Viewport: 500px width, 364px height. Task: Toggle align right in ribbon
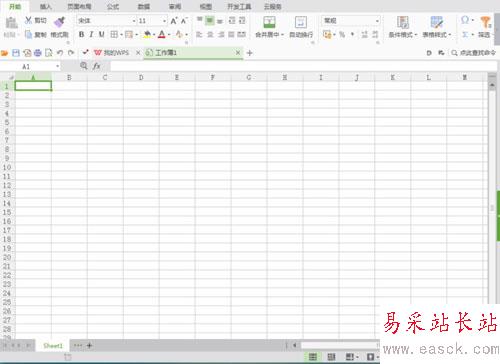click(x=221, y=34)
